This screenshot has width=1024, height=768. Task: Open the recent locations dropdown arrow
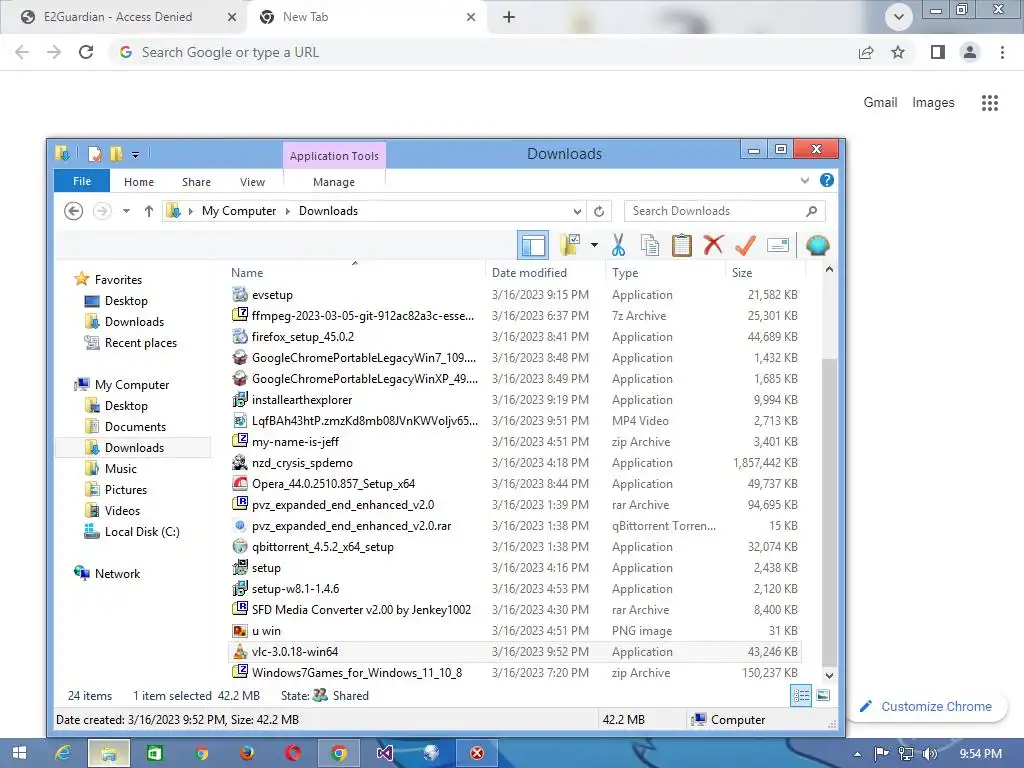[126, 211]
